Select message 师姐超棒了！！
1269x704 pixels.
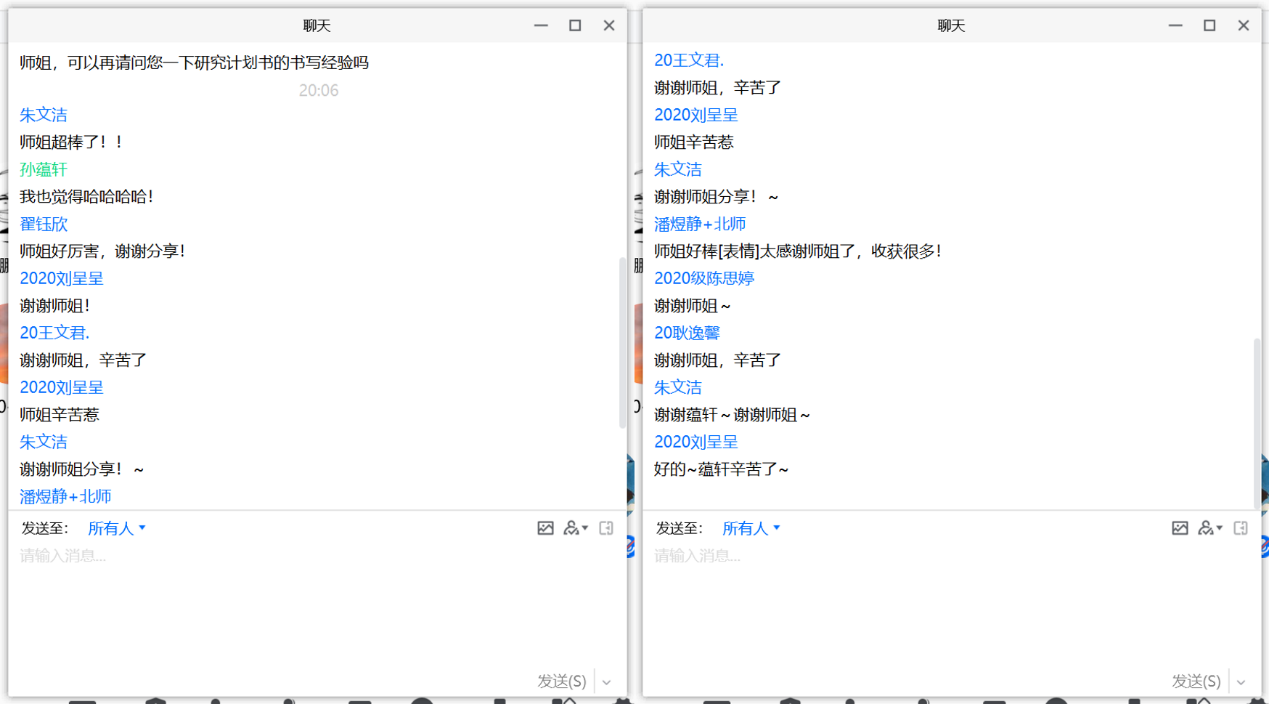[x=72, y=142]
